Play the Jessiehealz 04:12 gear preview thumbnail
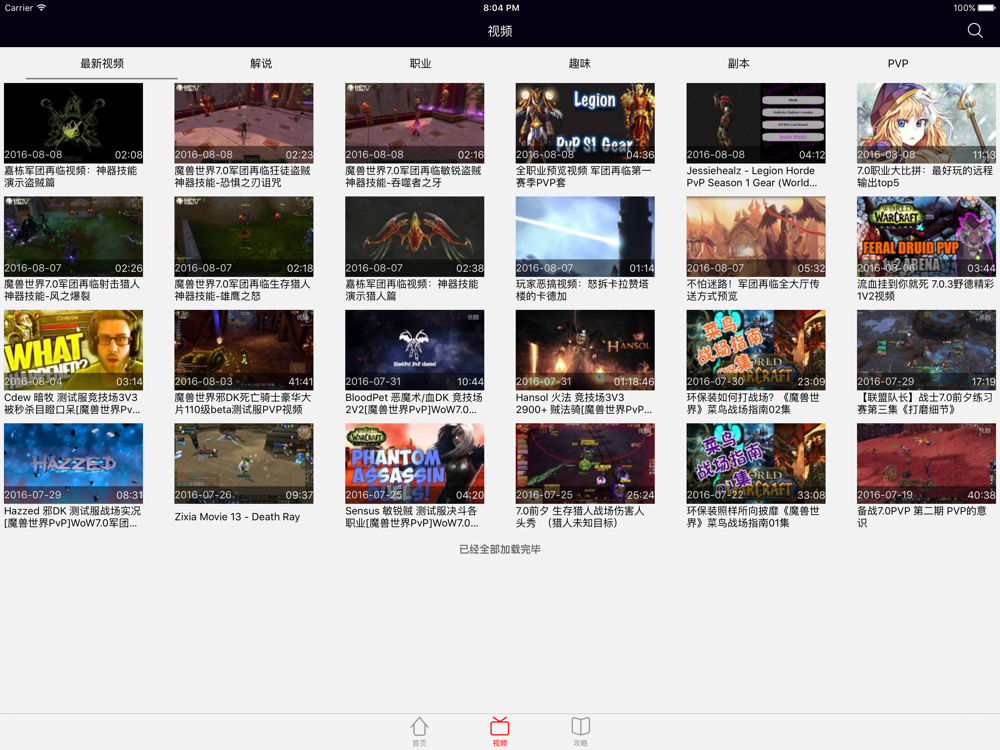 tap(756, 123)
